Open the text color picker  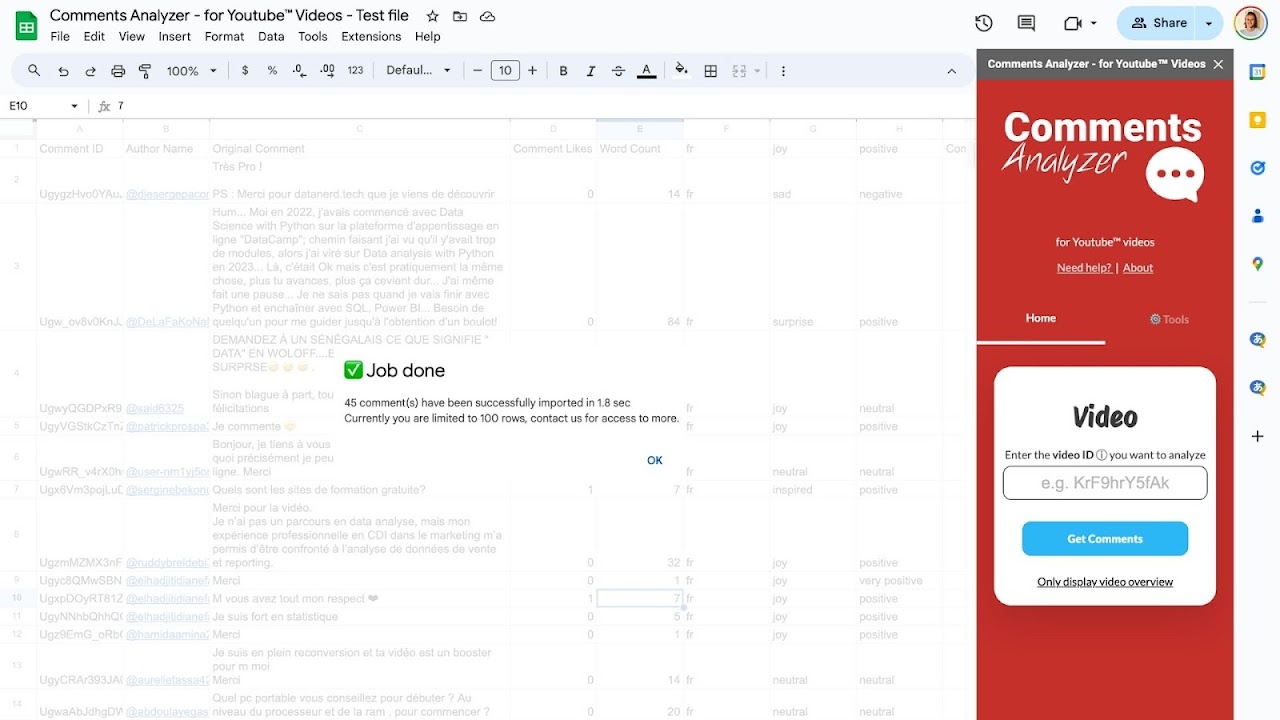pos(647,71)
